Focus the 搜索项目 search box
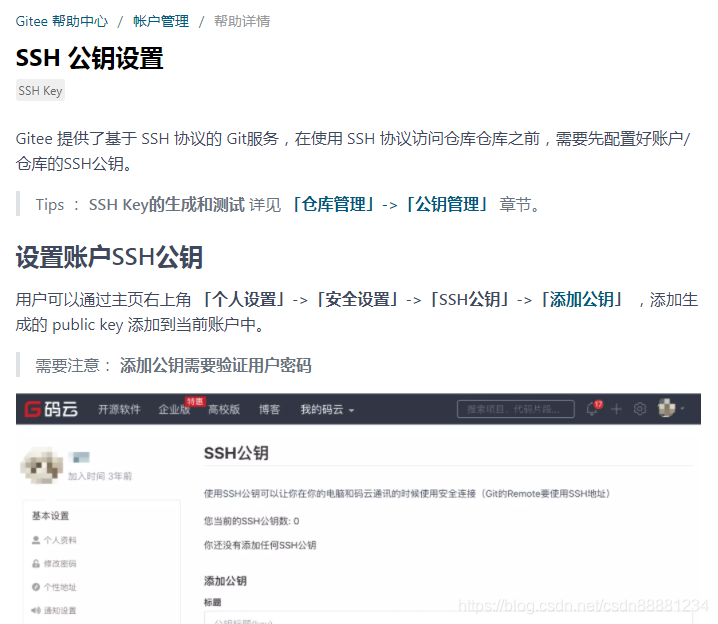This screenshot has width=718, height=624. point(516,409)
